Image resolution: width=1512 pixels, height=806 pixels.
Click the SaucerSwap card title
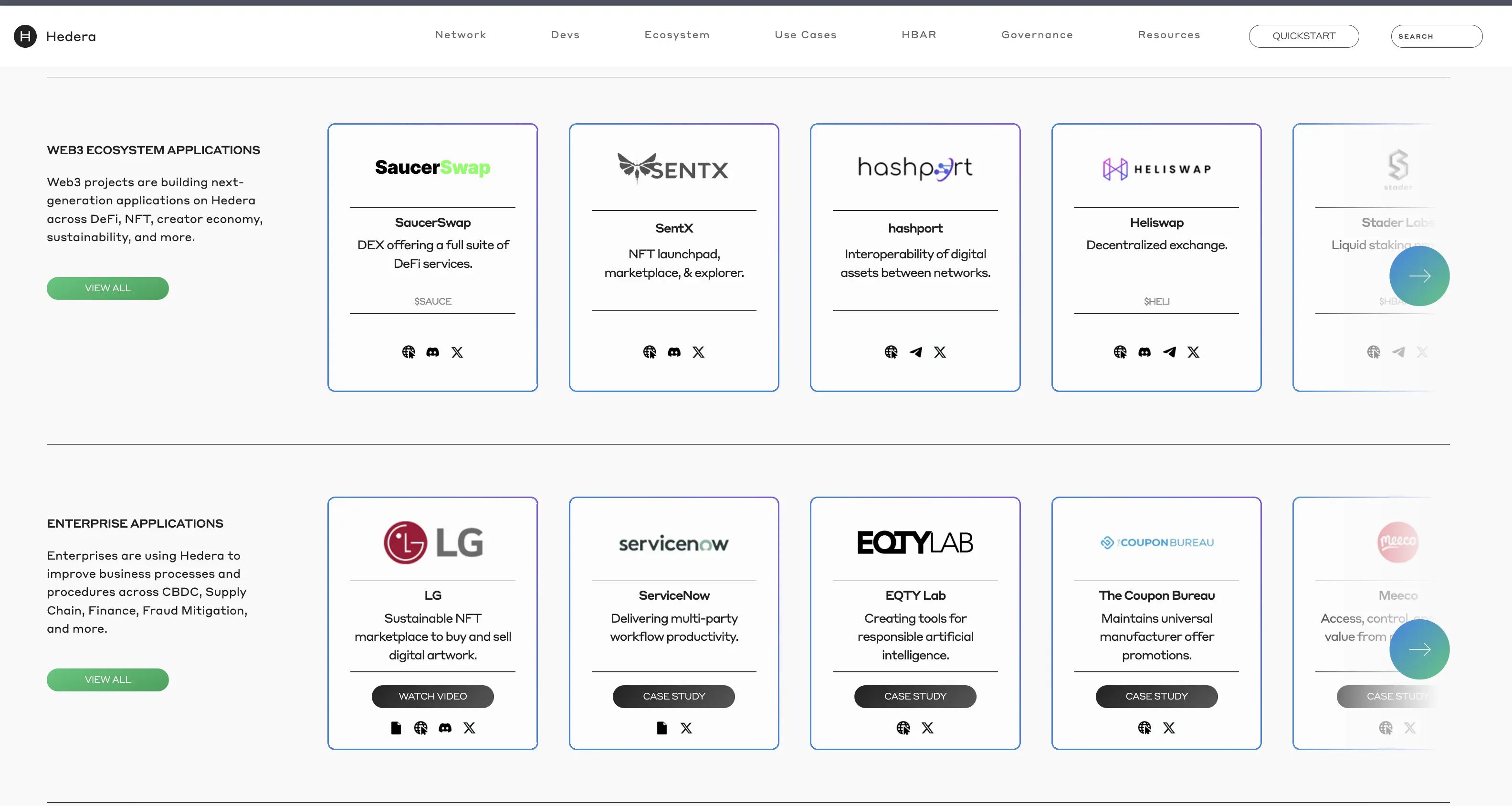[x=432, y=223]
